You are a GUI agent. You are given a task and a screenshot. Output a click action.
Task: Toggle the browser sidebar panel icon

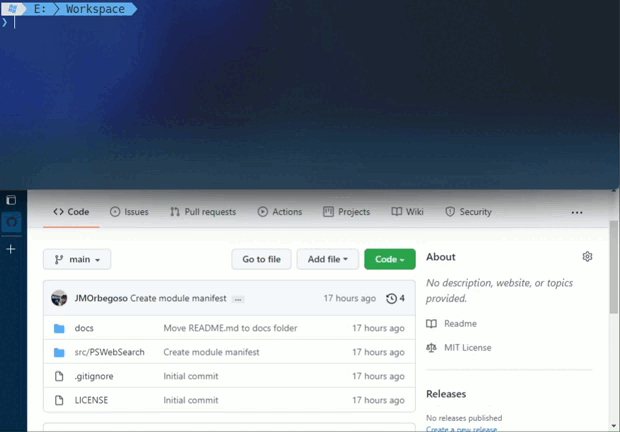click(x=11, y=200)
